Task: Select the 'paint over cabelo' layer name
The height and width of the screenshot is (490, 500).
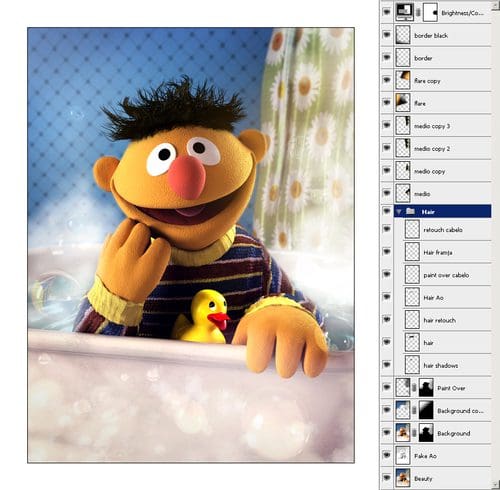Action: (446, 275)
